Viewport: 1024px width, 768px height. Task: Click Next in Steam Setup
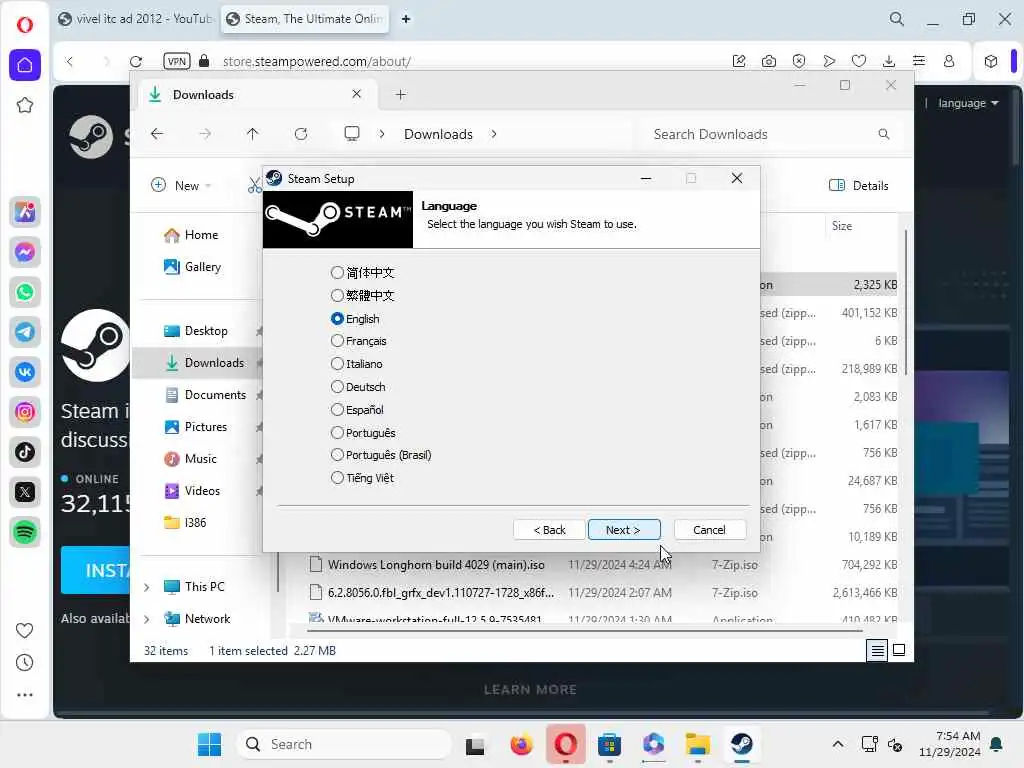click(x=624, y=530)
